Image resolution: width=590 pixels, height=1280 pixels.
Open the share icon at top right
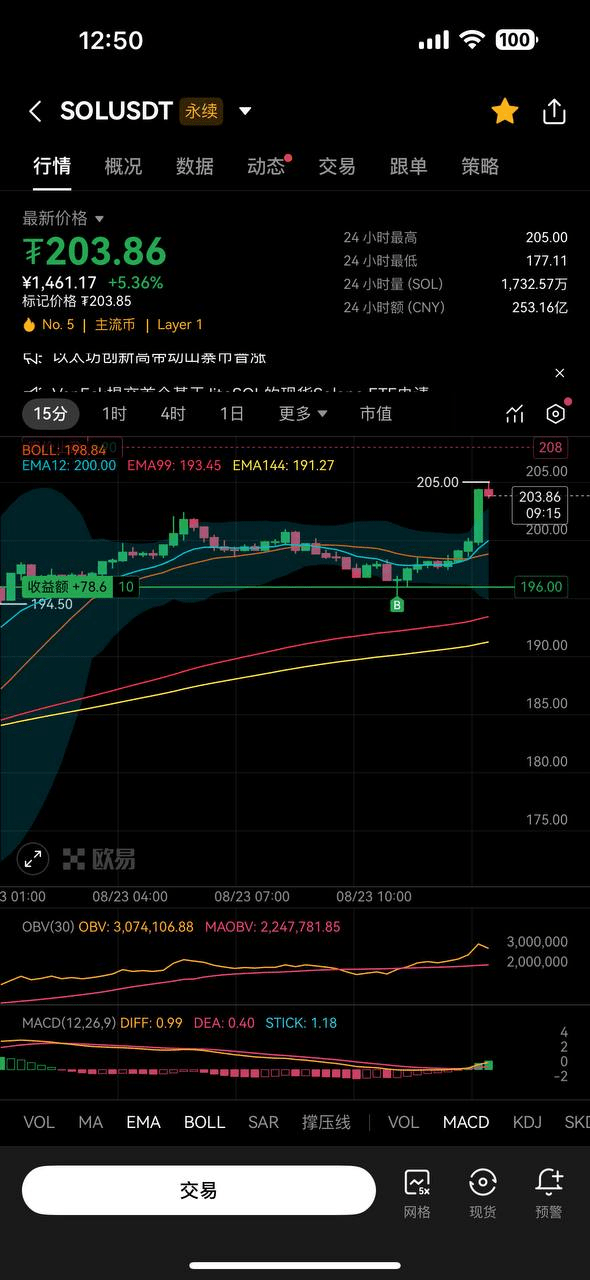coord(554,111)
